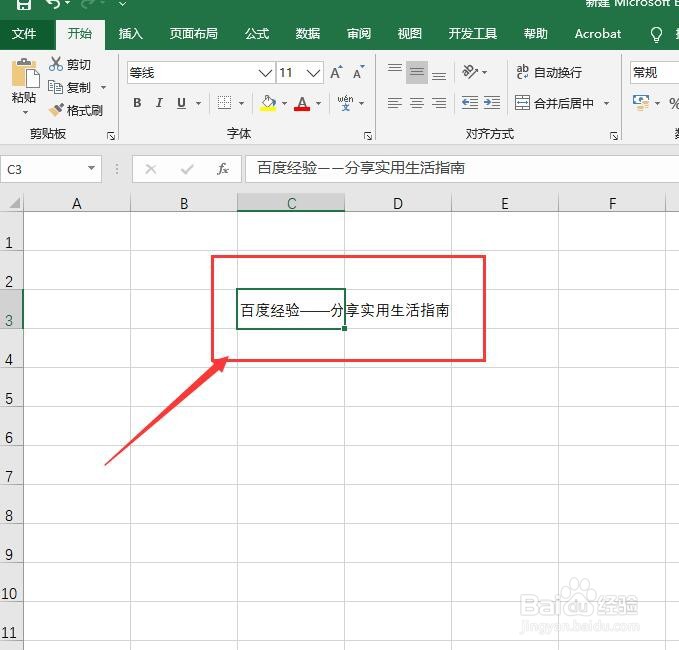Copy selection with the 复制 button

coord(69,87)
